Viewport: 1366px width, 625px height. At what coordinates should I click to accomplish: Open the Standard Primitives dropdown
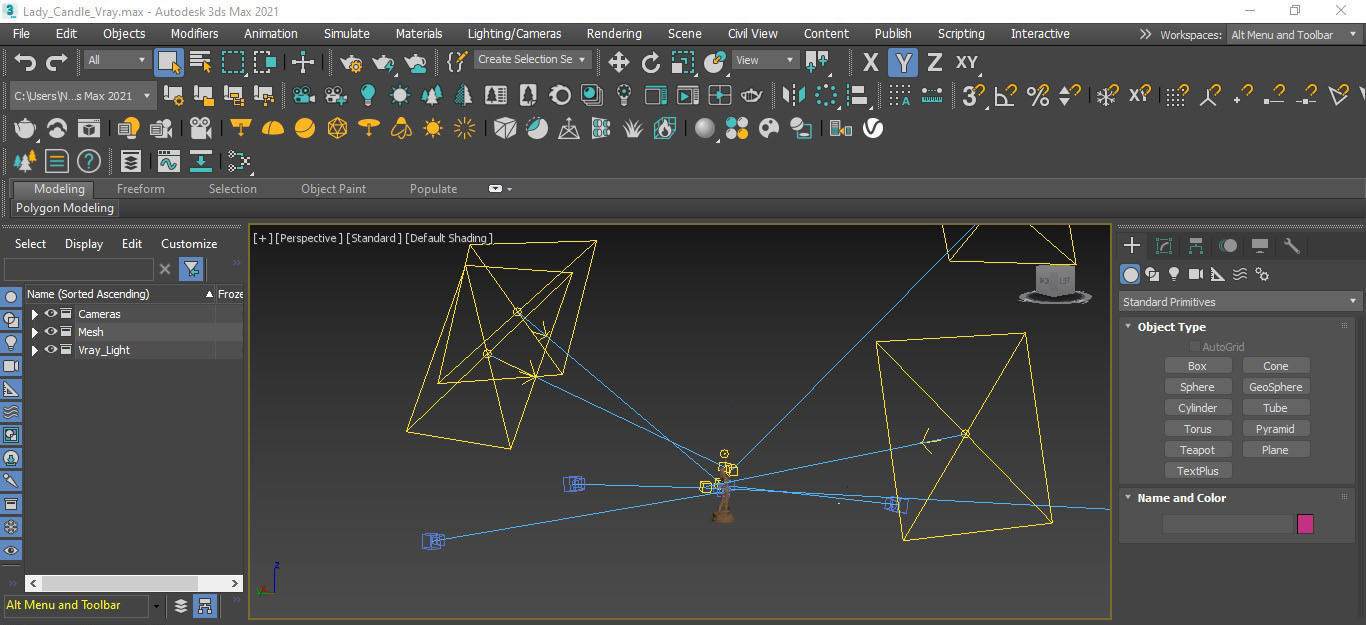coord(1240,301)
